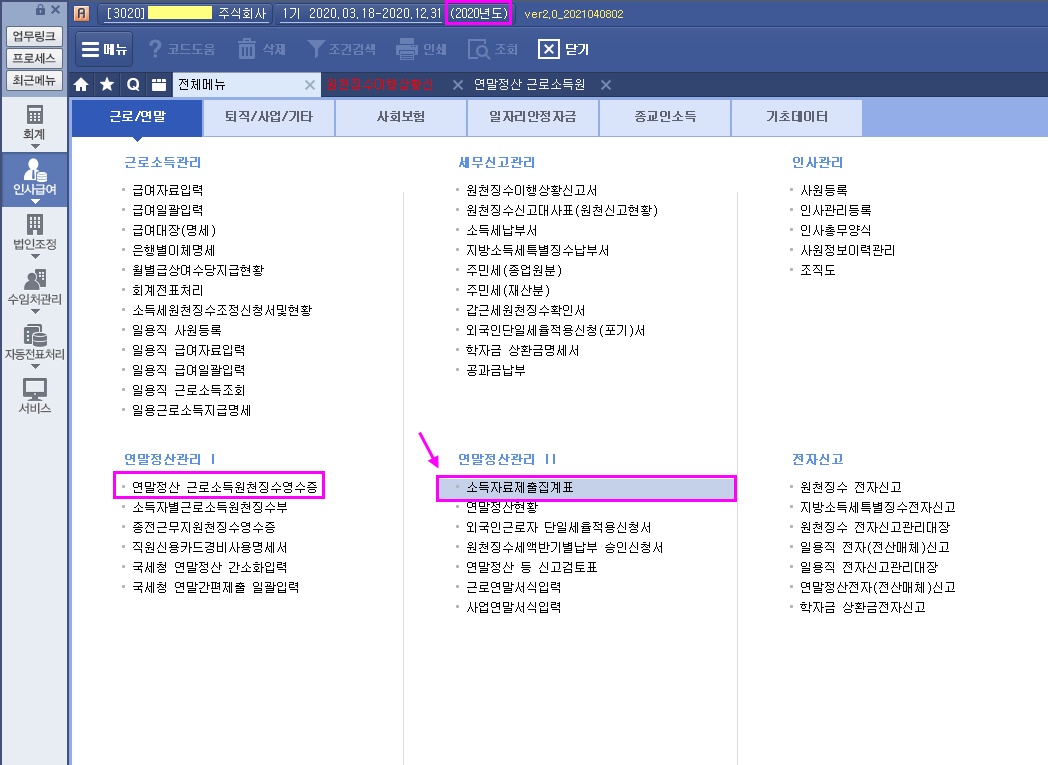Open 일용직 사원등록 menu item
This screenshot has width=1048, height=765.
click(x=176, y=330)
